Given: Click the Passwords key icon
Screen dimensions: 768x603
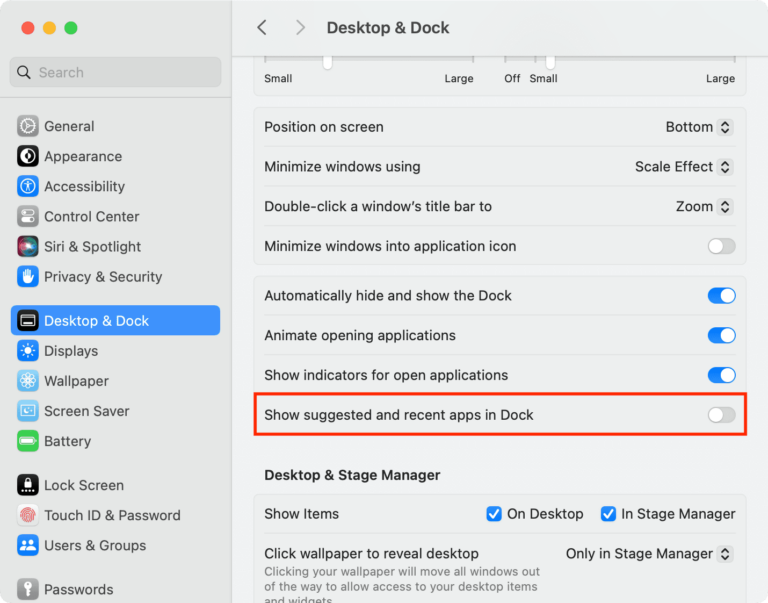Looking at the screenshot, I should tap(28, 589).
